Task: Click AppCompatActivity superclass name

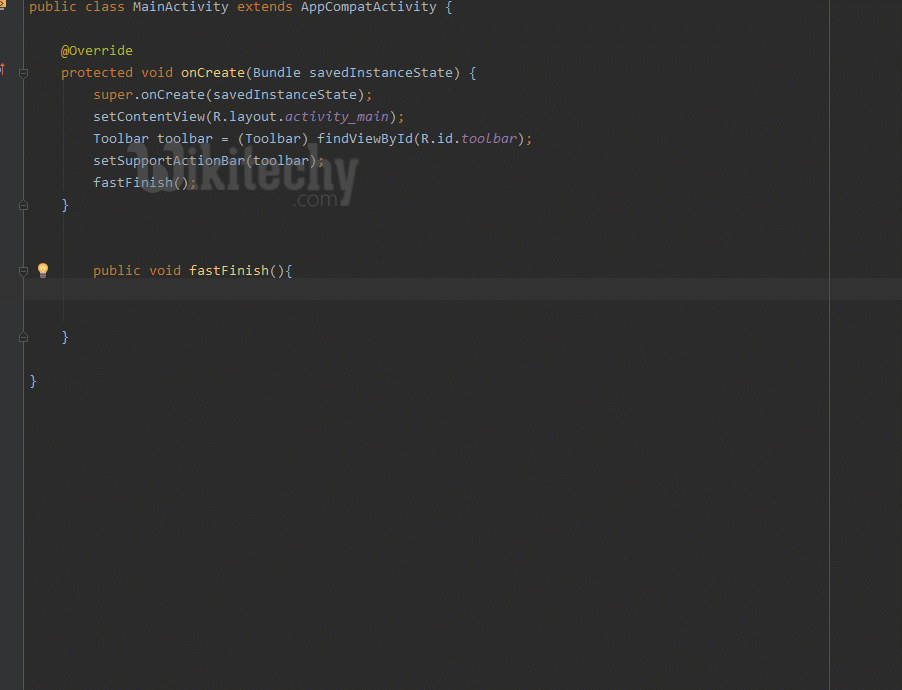Action: (369, 7)
